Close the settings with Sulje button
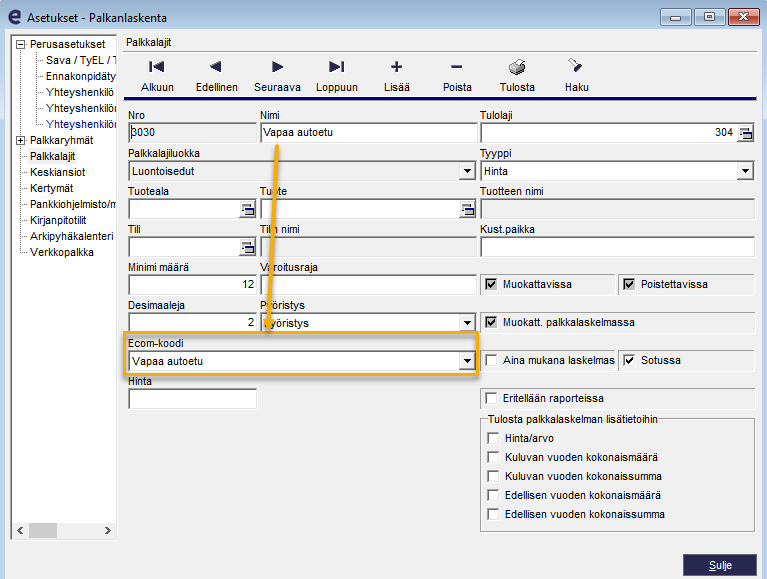 720,565
